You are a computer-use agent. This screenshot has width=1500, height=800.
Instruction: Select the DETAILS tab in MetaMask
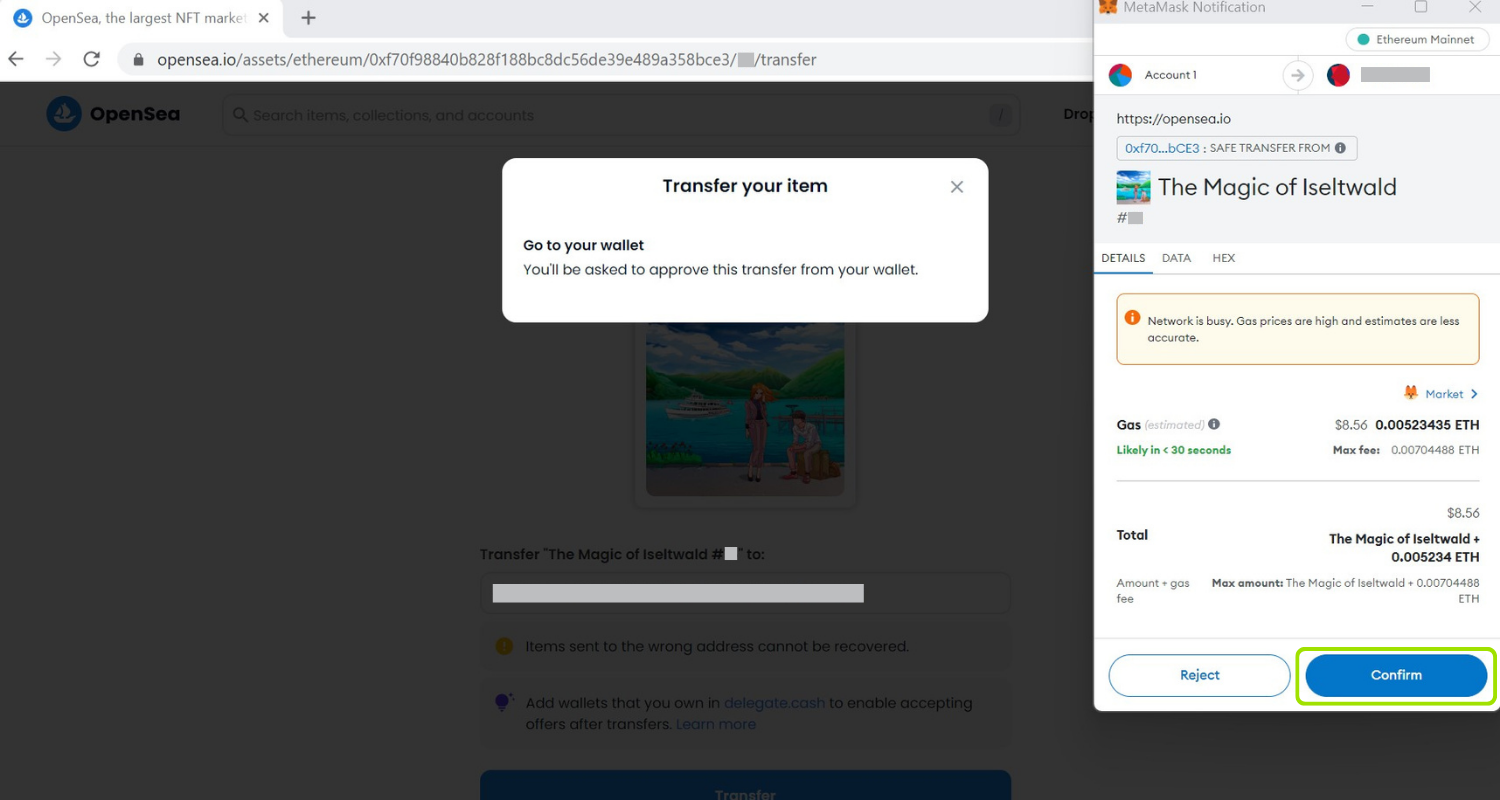[1123, 258]
